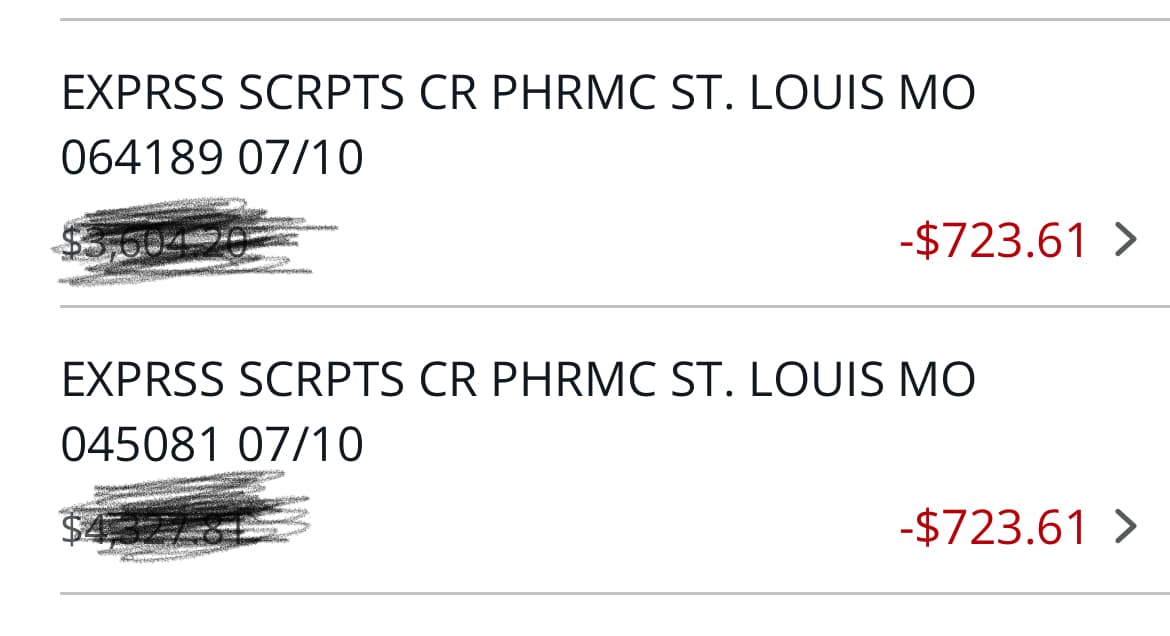Select reference number 064189
Viewport: 1170px width, 636px height.
(x=140, y=159)
